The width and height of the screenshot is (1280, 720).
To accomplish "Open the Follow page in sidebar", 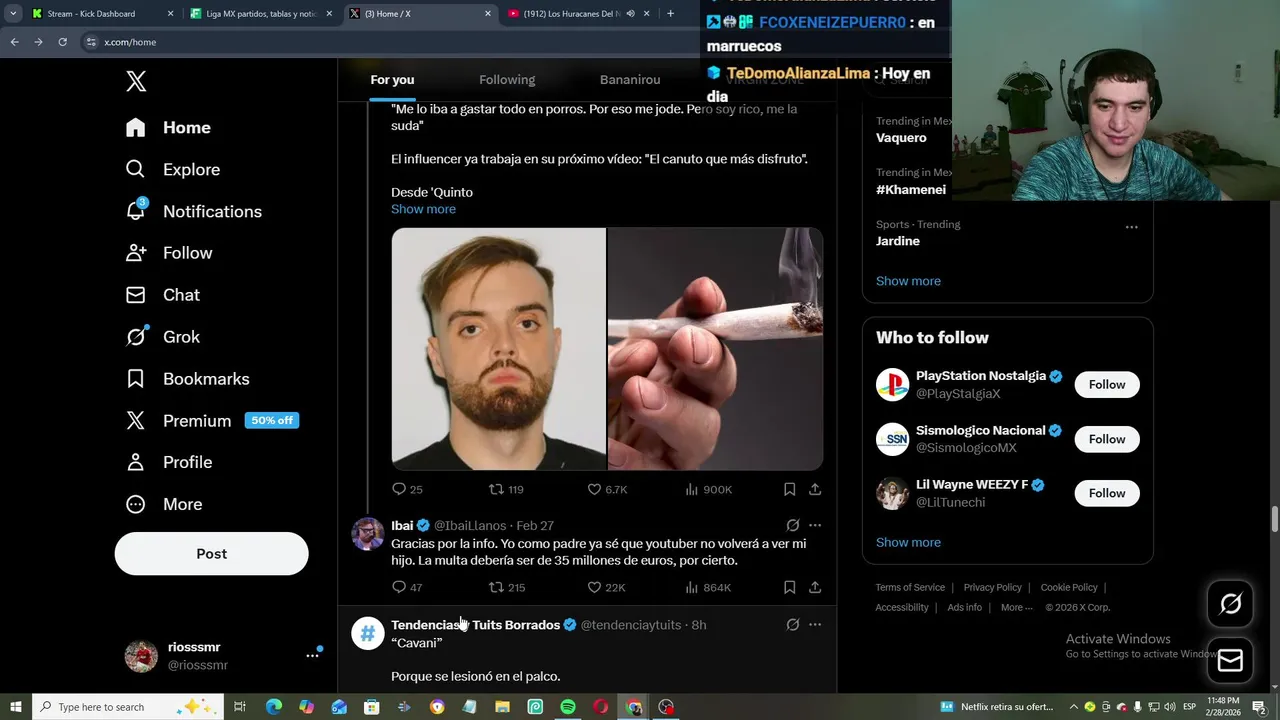I will click(168, 253).
